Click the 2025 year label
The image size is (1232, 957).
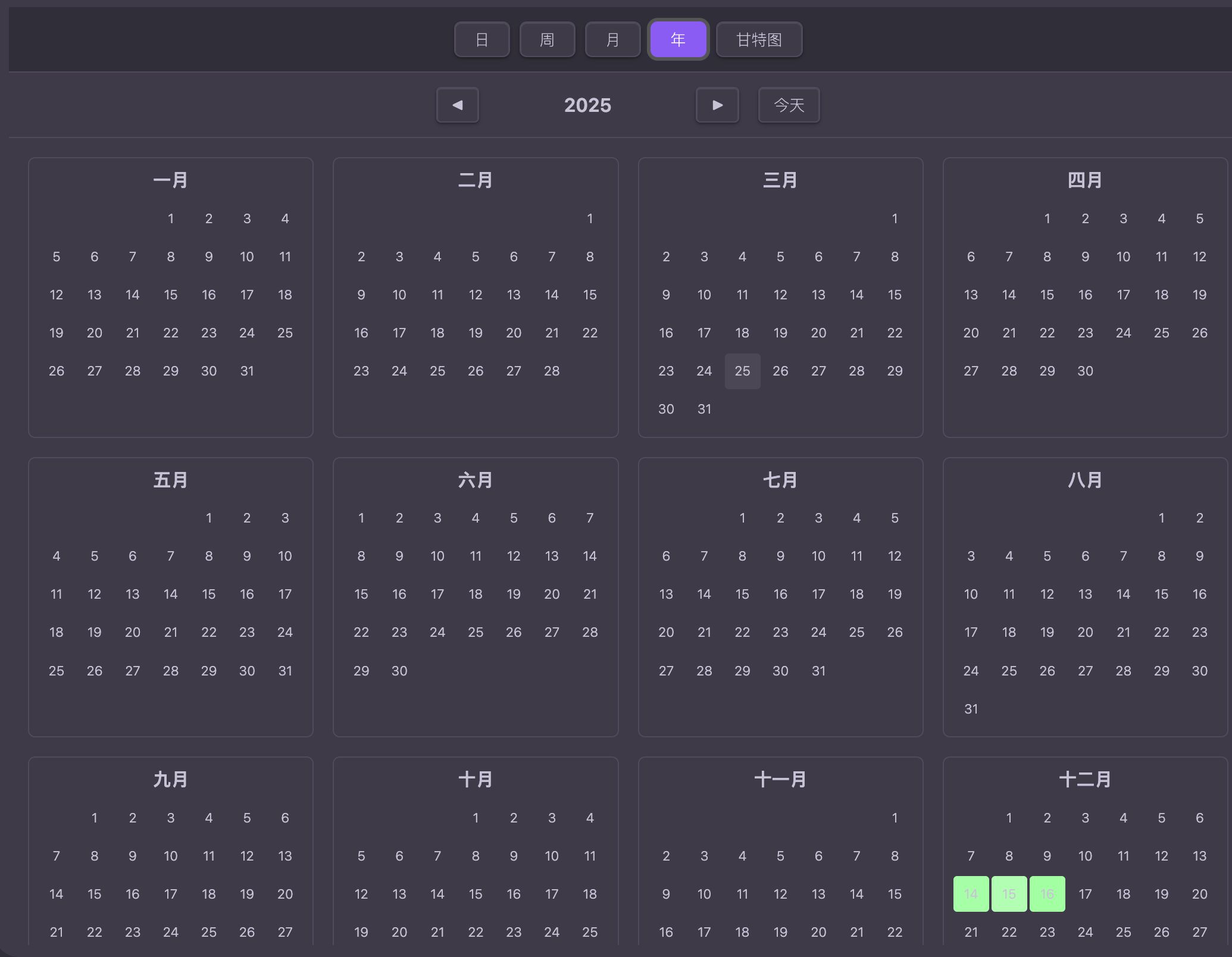coord(587,105)
